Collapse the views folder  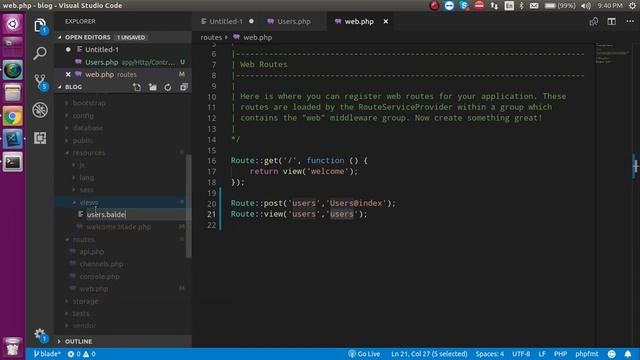click(89, 202)
